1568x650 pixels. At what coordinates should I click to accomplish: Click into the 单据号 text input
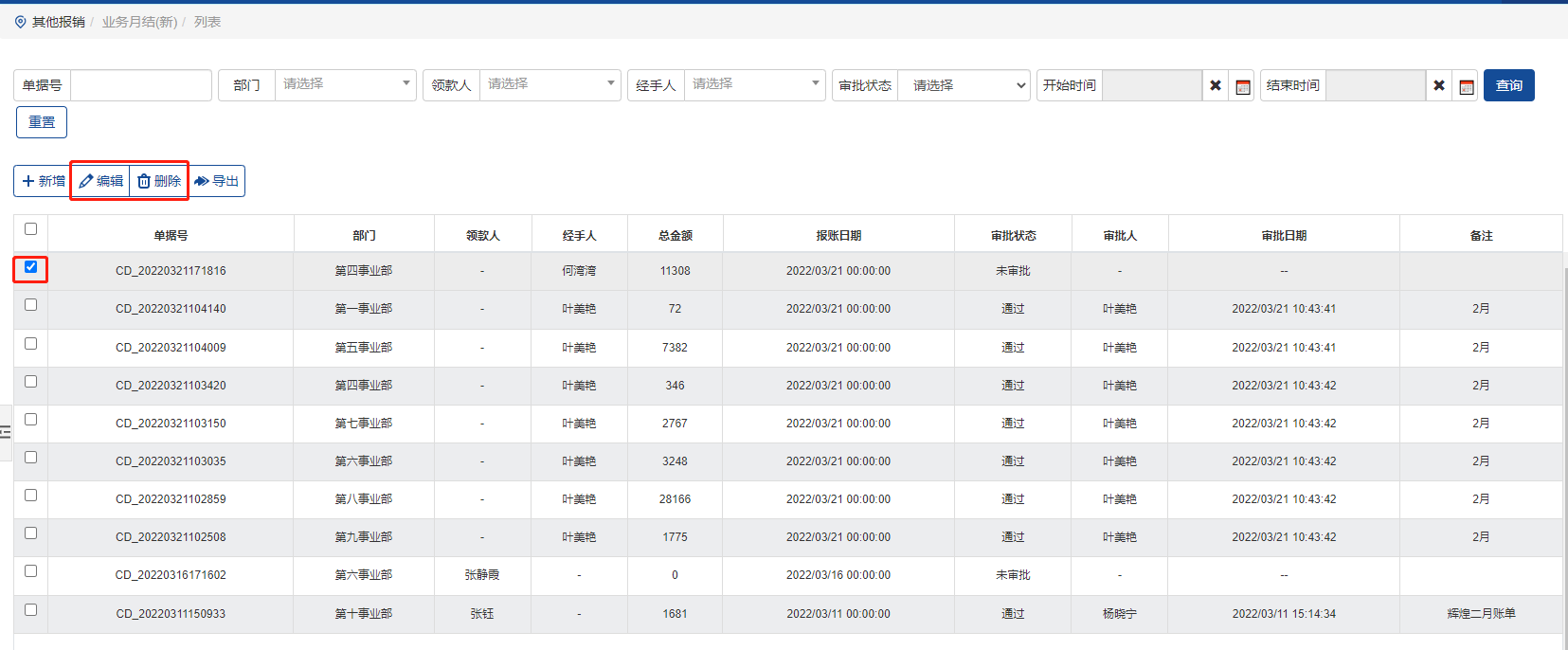pos(141,85)
